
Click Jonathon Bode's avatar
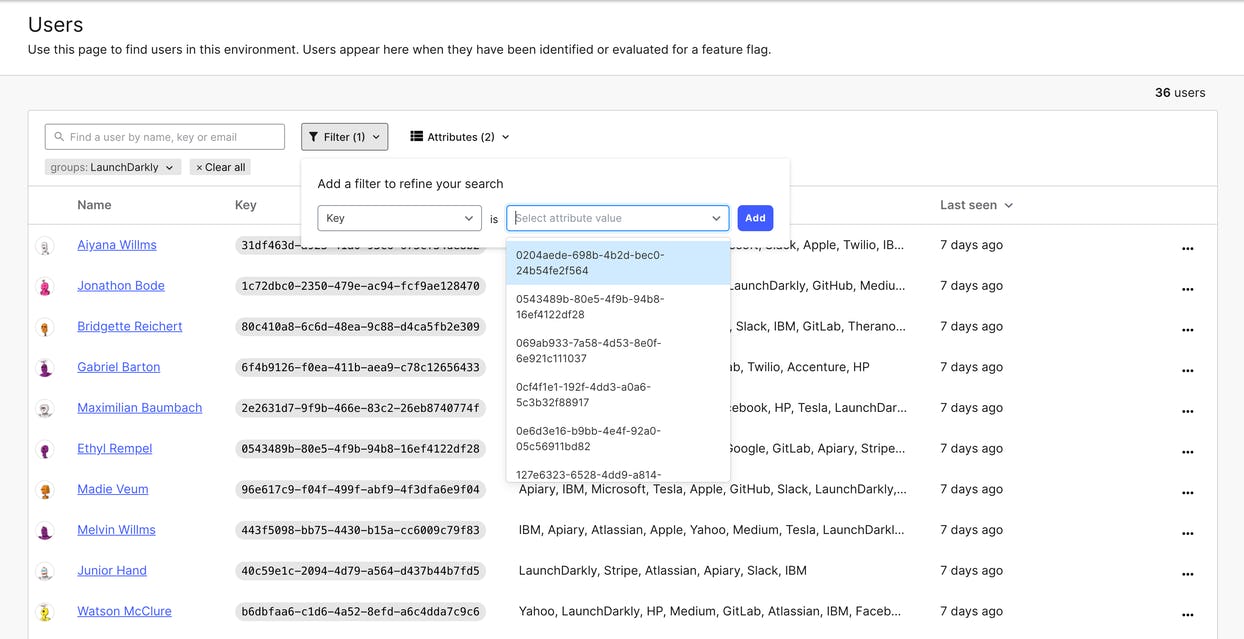click(45, 286)
